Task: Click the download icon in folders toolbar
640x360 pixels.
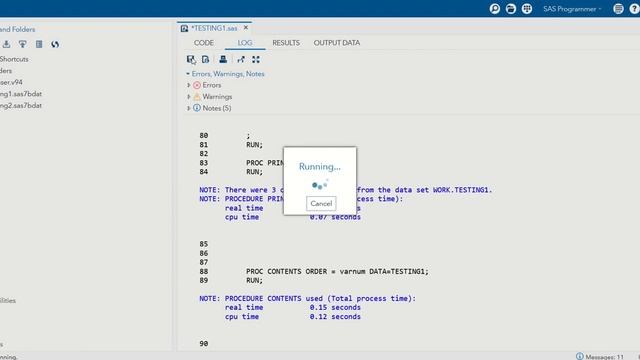Action: (7, 44)
